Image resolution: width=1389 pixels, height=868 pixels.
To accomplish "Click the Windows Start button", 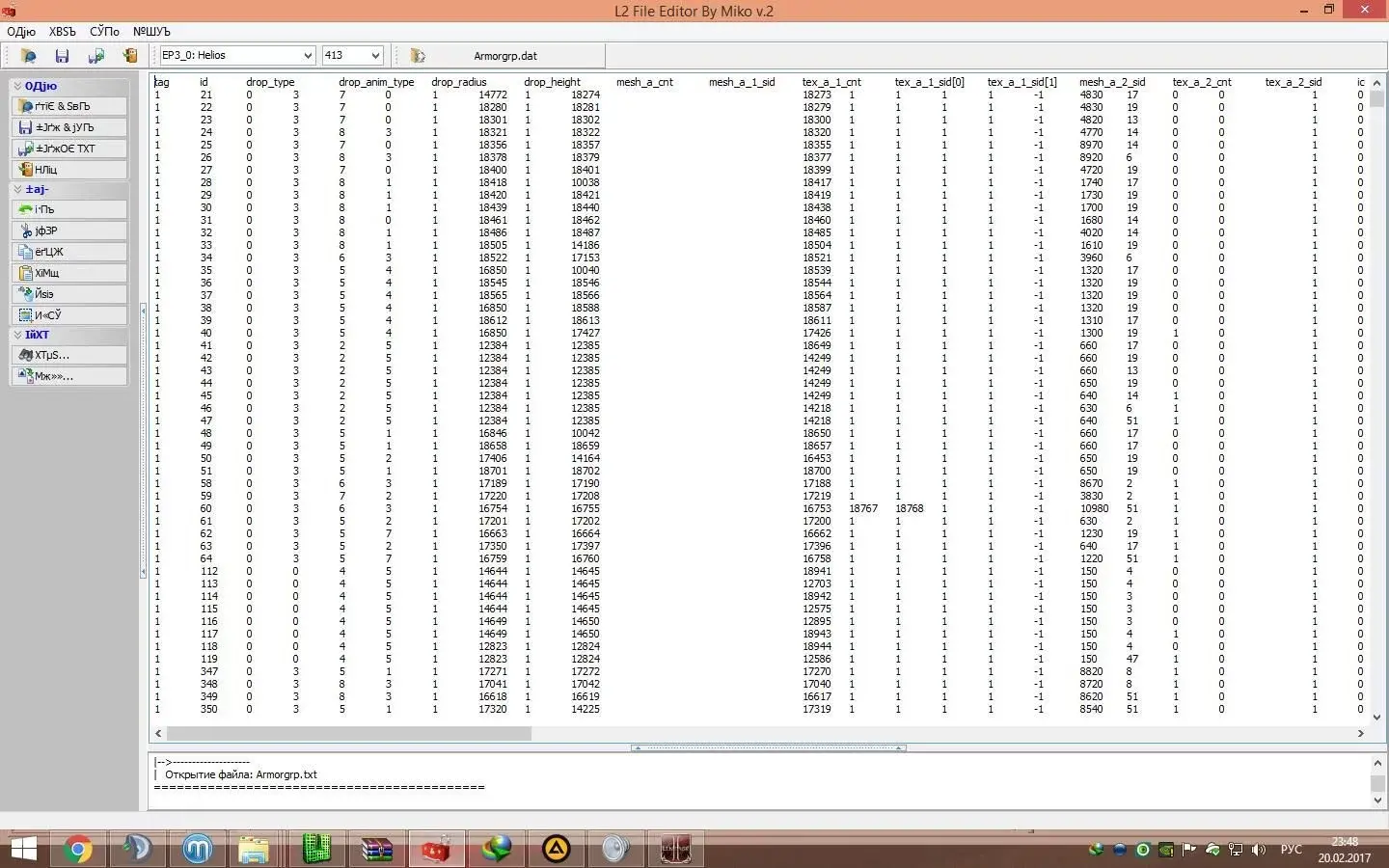I will [x=23, y=849].
